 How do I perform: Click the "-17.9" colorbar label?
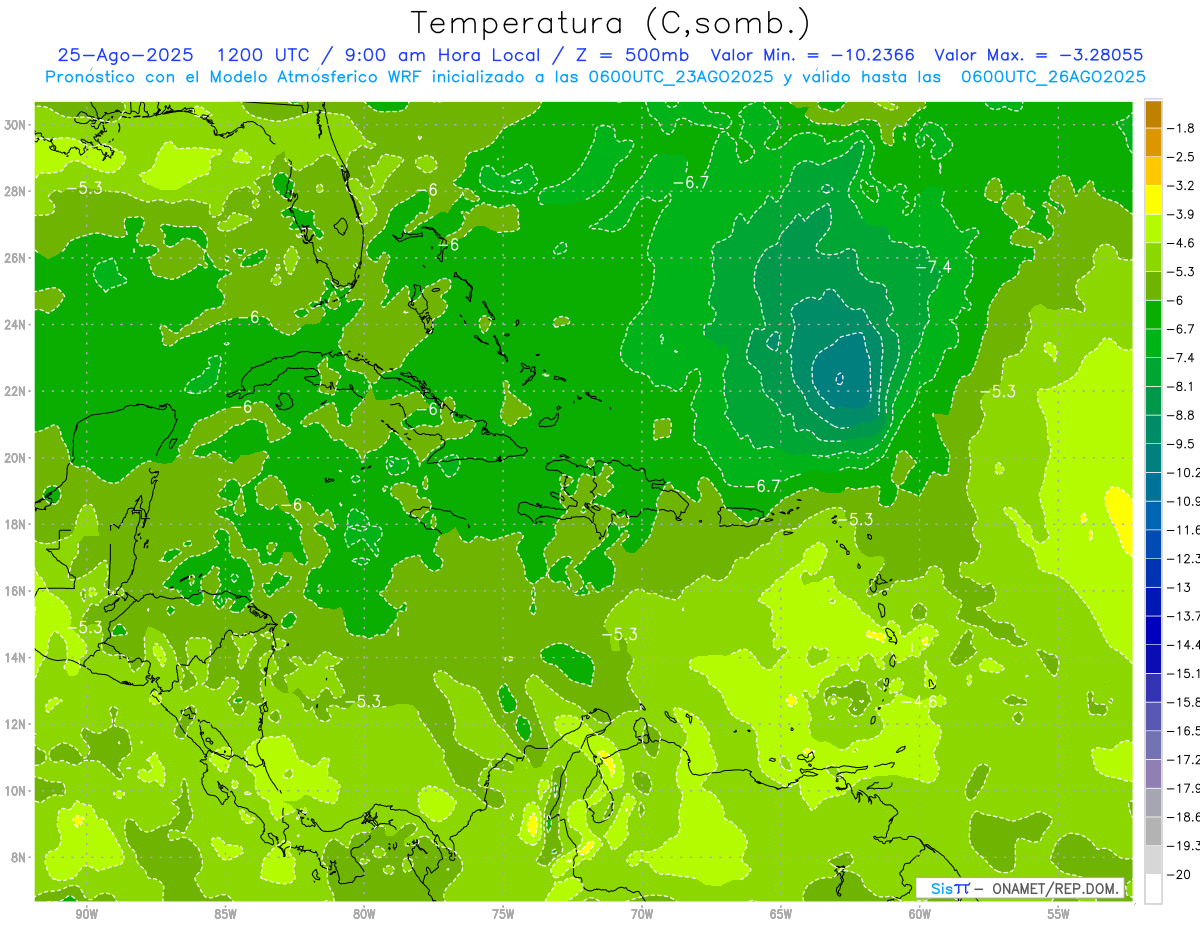point(1186,788)
